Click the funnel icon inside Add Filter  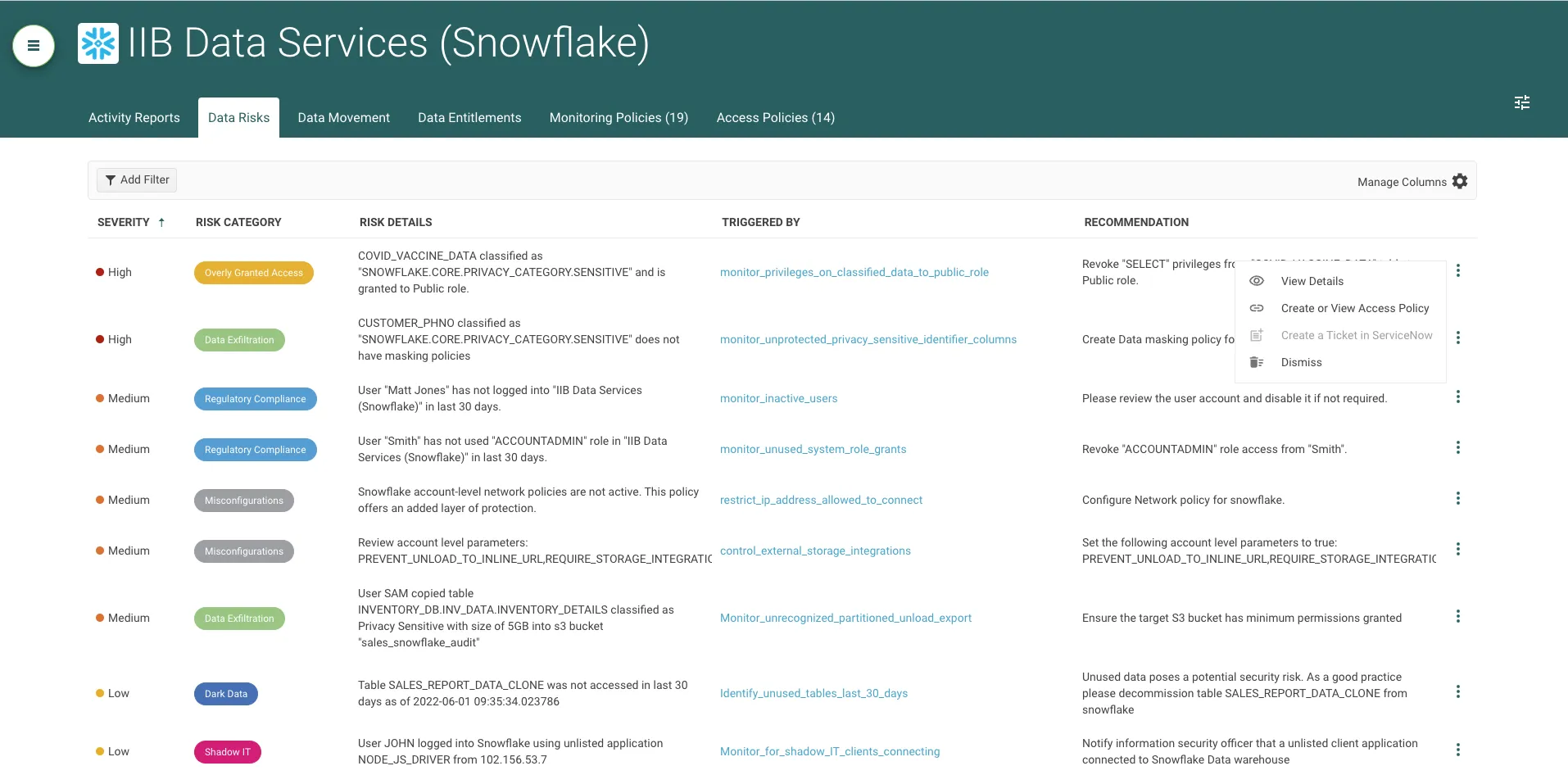click(x=112, y=179)
